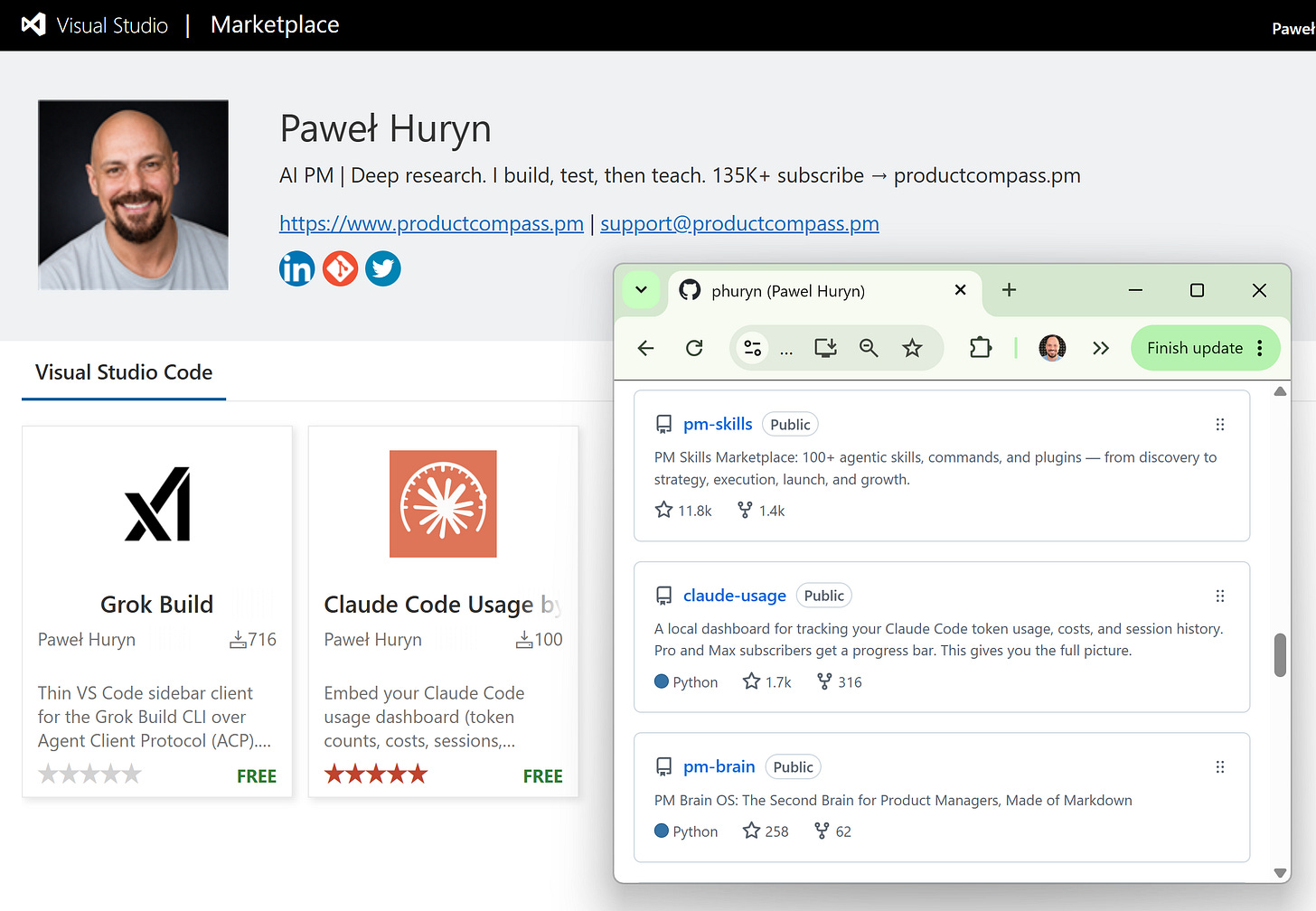Click the Claude Code Usage five-star rating
Viewport: 1316px width, 911px height.
tap(376, 775)
